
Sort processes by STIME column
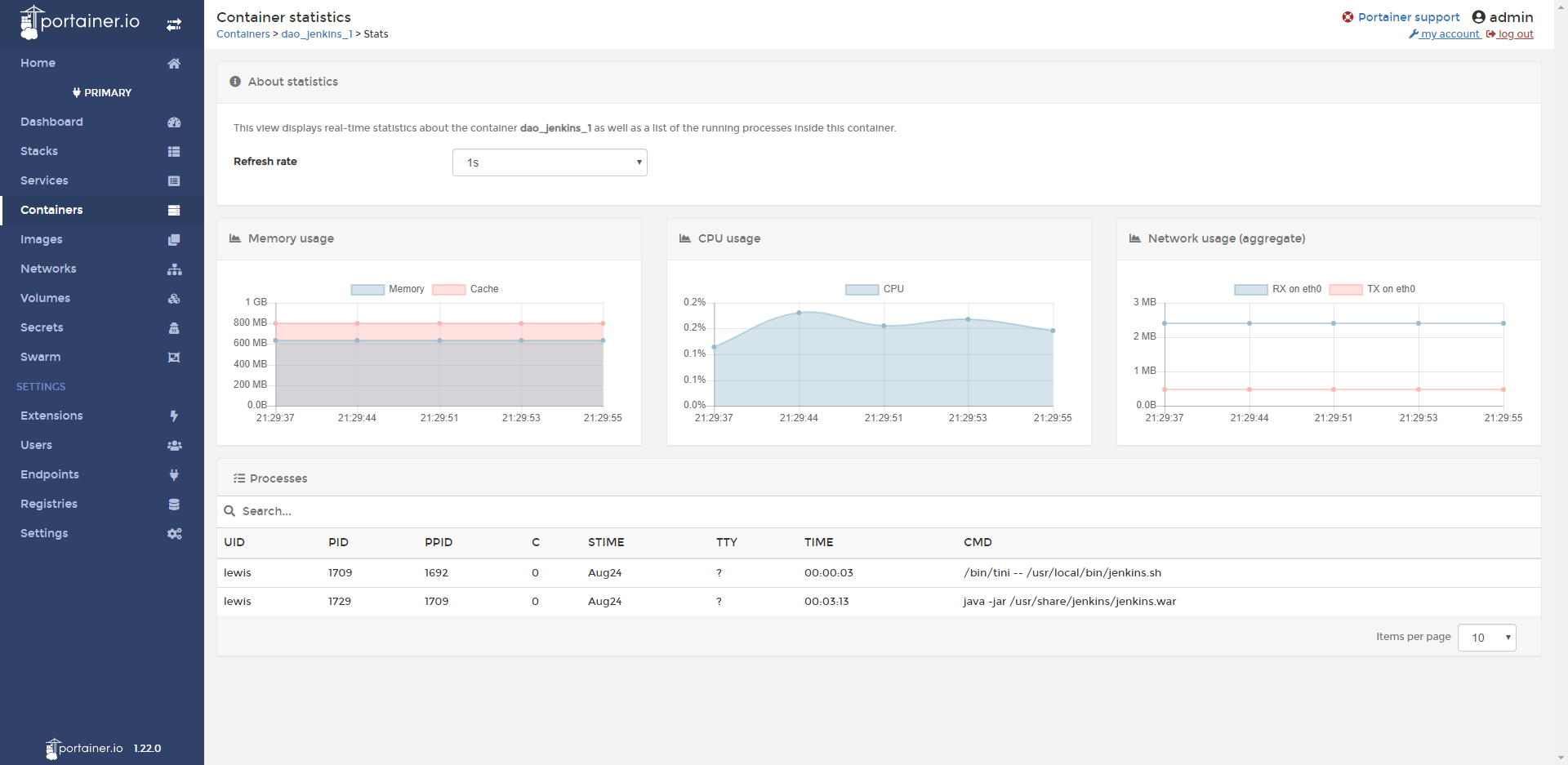point(606,542)
